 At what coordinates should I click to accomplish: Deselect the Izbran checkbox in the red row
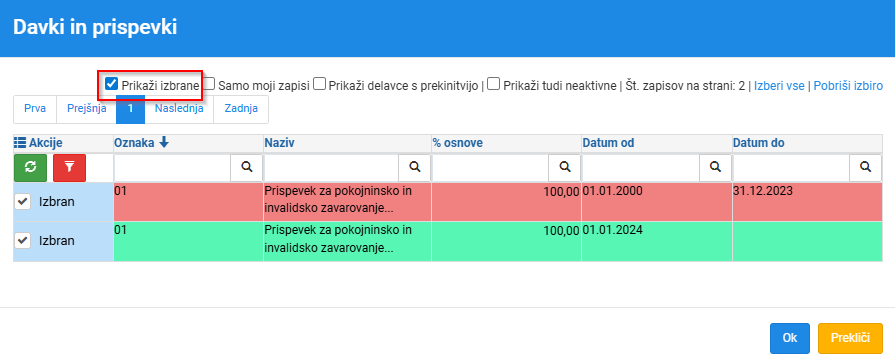22,201
